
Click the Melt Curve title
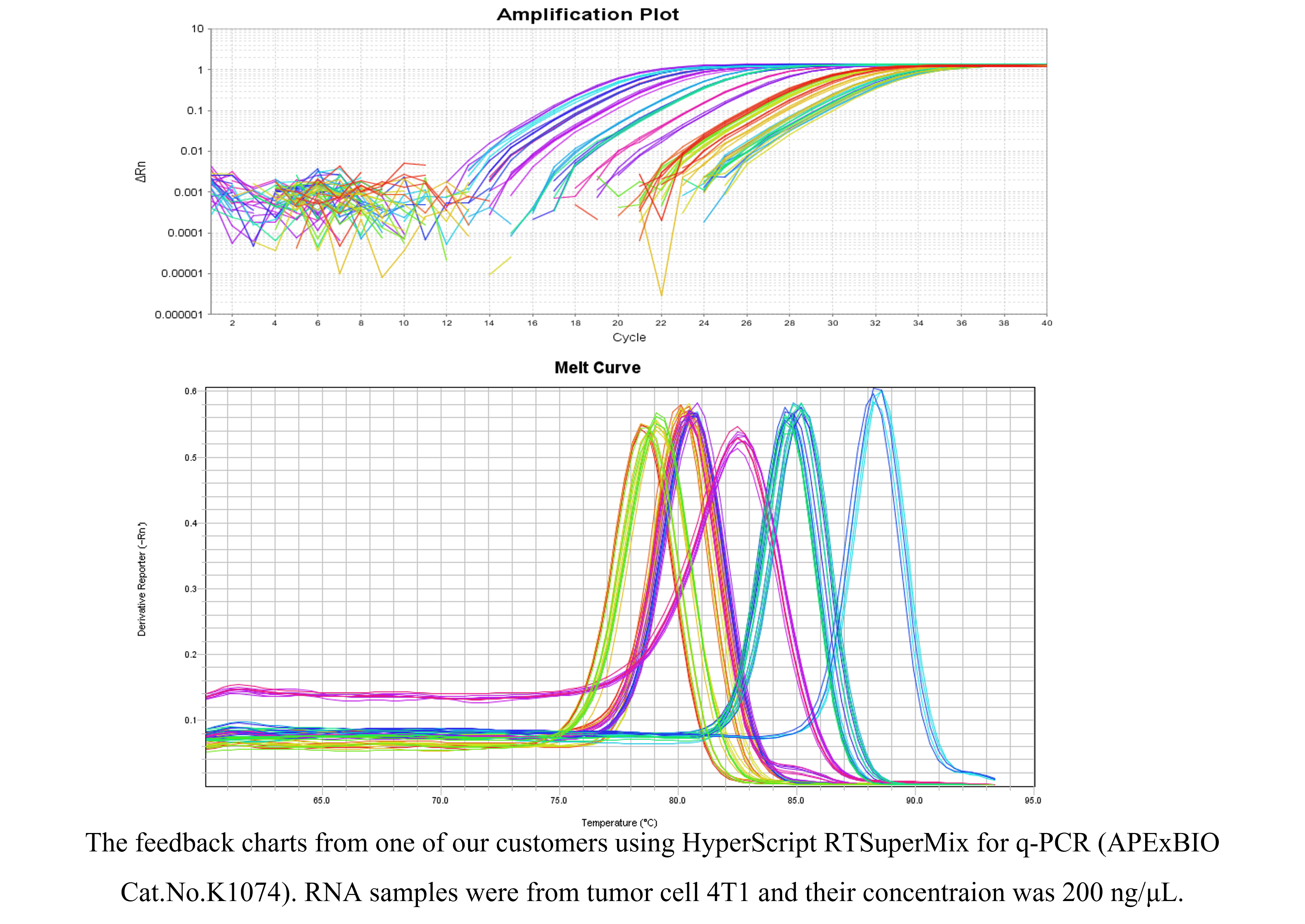click(597, 367)
